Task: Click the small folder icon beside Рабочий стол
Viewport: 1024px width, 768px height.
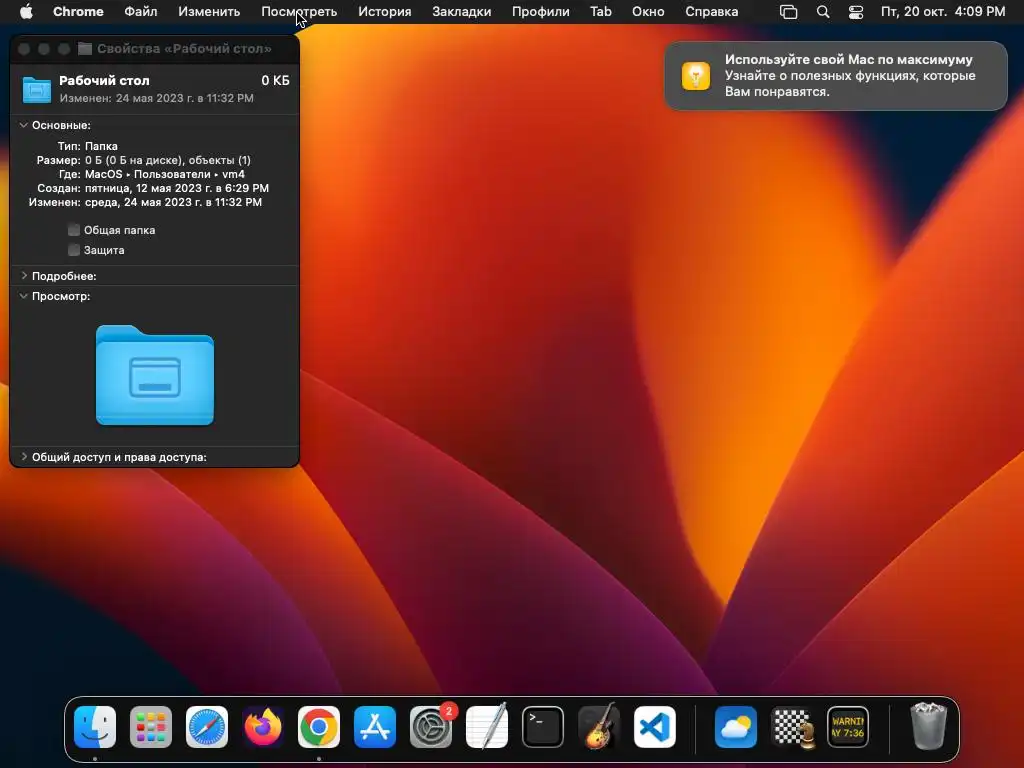Action: click(x=37, y=89)
